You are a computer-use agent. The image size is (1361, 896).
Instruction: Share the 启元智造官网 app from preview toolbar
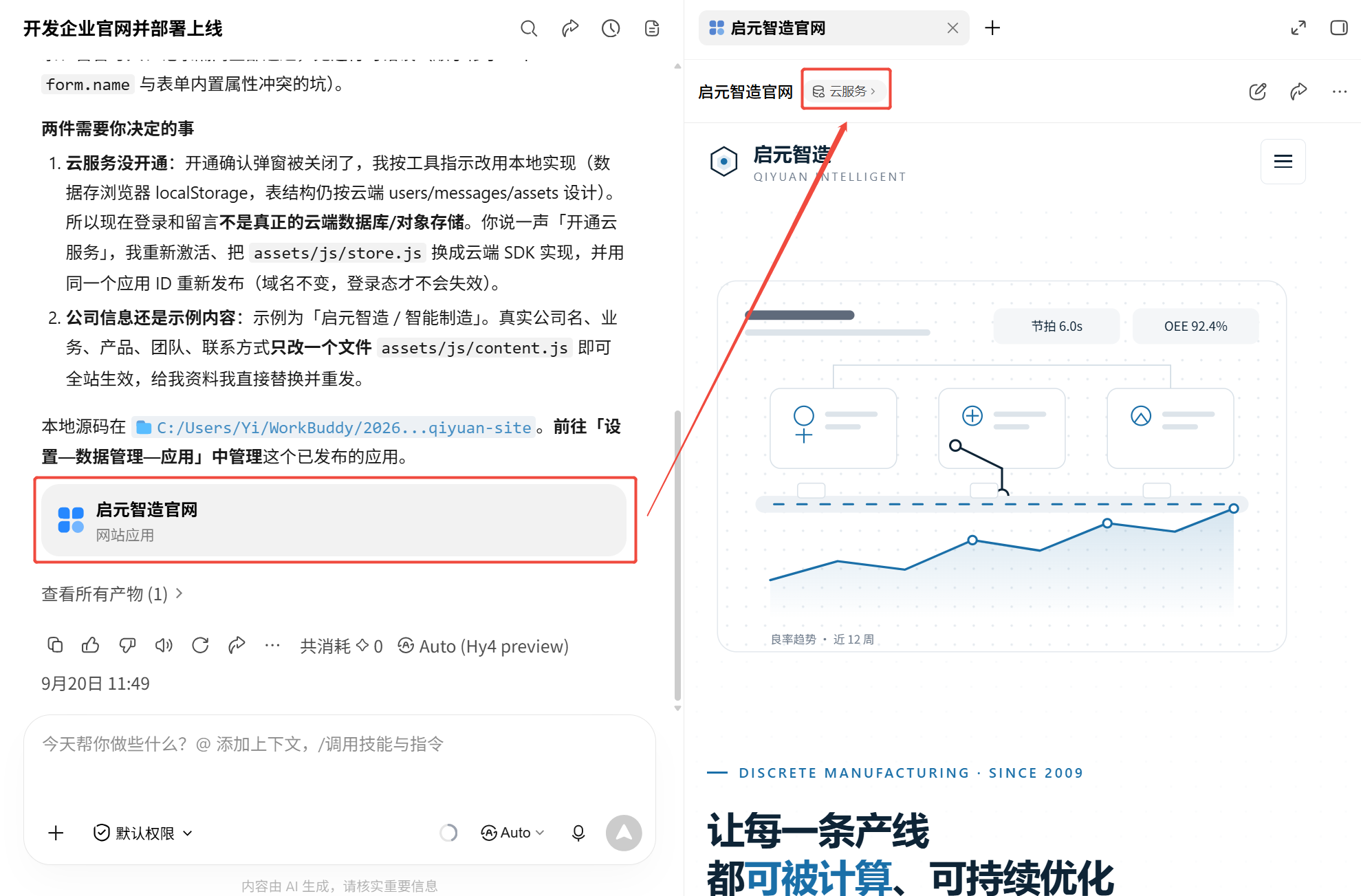(1298, 91)
